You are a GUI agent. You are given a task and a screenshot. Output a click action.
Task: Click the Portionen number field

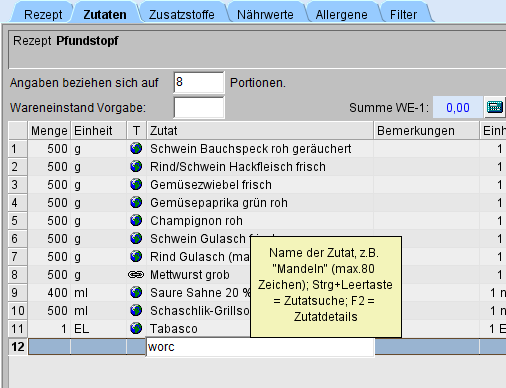(x=199, y=82)
